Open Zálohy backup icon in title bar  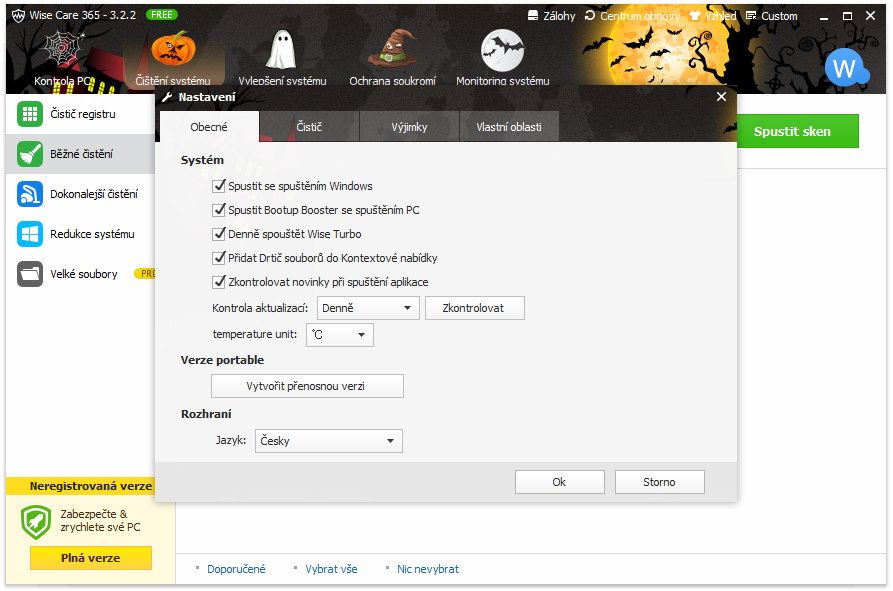pos(532,15)
